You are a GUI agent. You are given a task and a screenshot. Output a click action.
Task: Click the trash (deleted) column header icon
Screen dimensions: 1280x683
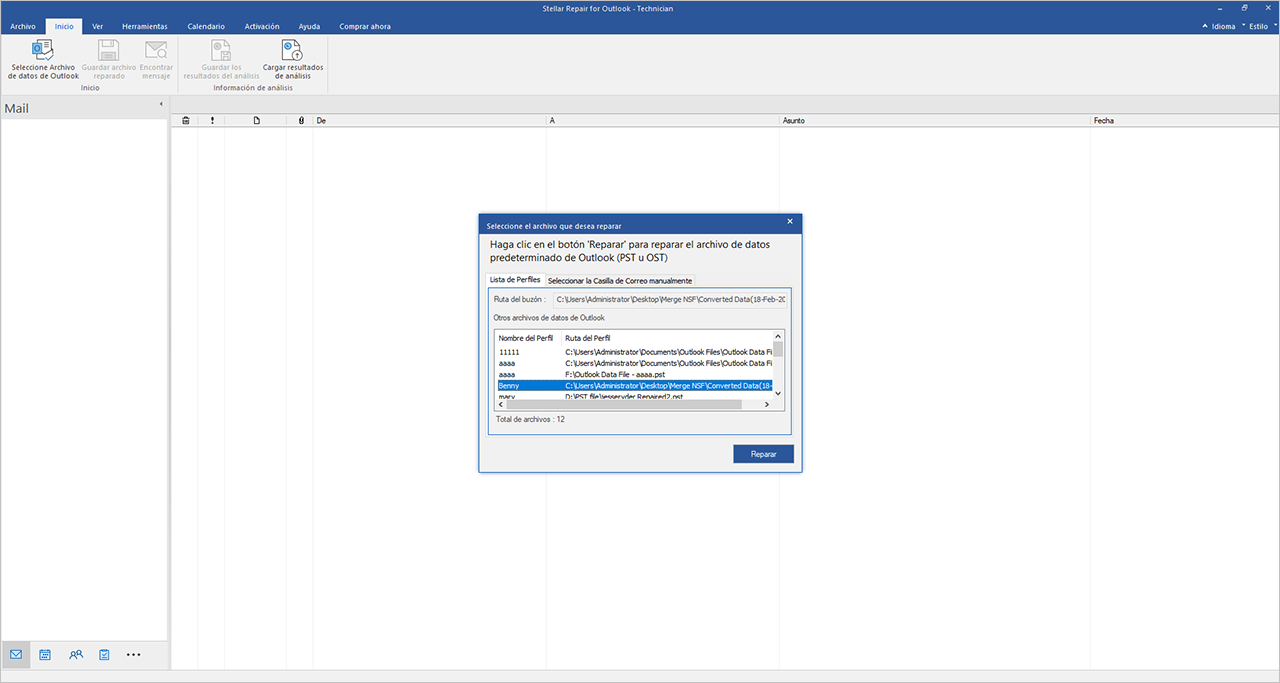pyautogui.click(x=185, y=121)
